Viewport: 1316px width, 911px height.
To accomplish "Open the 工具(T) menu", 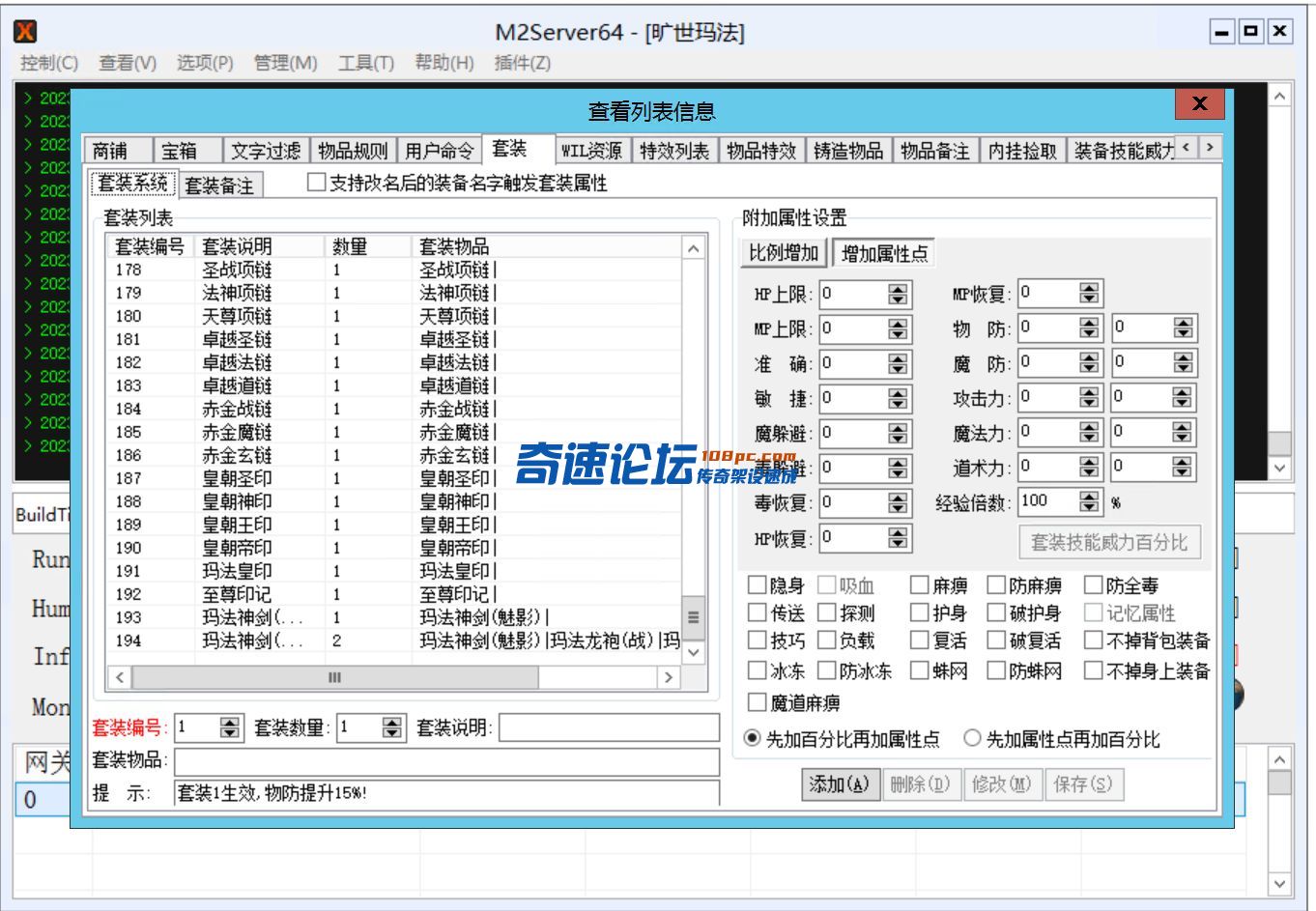I will click(366, 63).
